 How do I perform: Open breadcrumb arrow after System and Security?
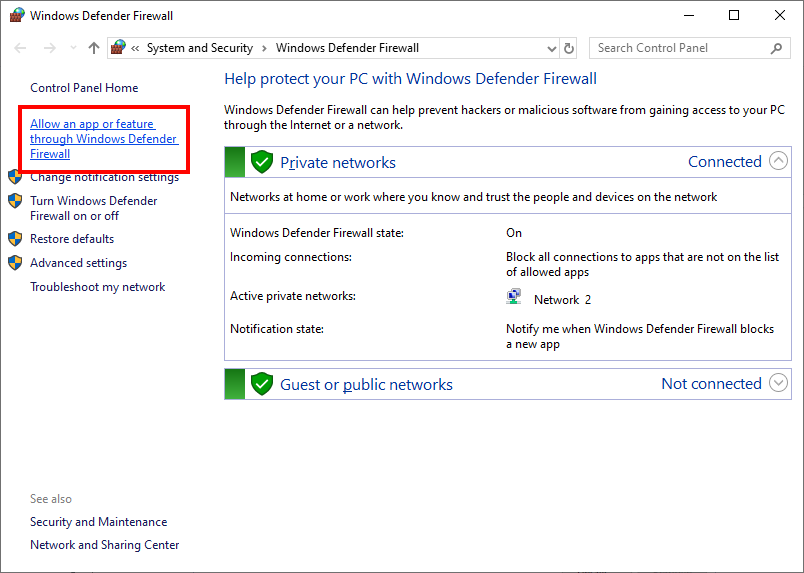tap(265, 49)
